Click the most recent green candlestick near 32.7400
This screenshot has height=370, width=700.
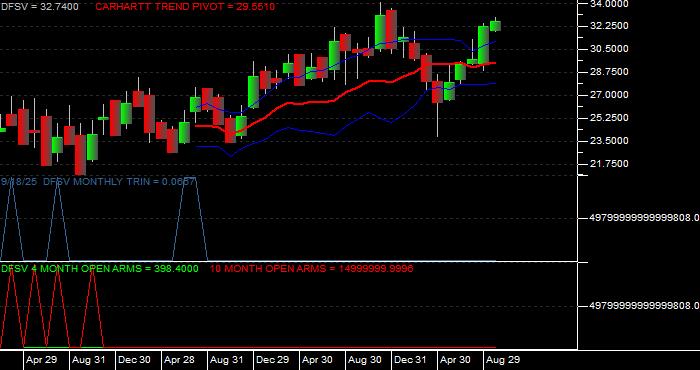(x=495, y=26)
